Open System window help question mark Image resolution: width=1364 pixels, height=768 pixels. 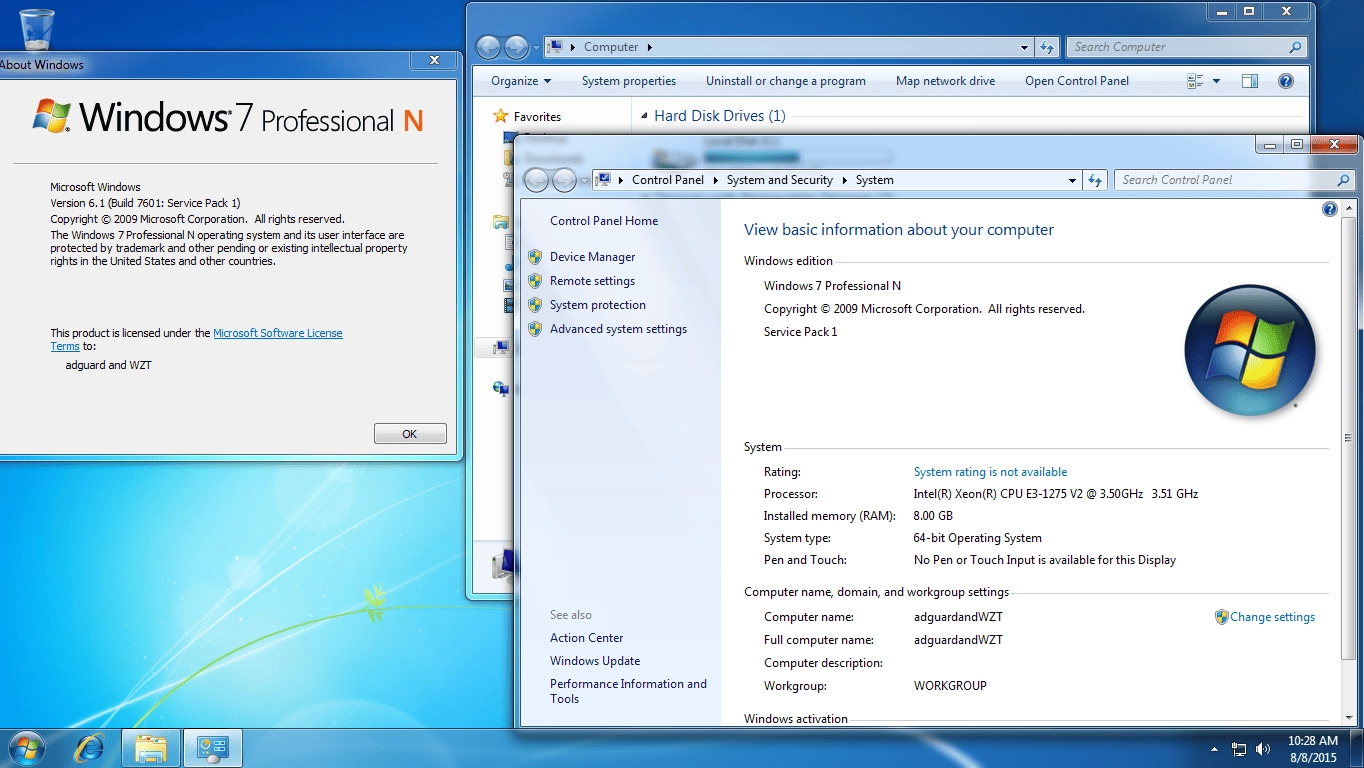pyautogui.click(x=1330, y=209)
